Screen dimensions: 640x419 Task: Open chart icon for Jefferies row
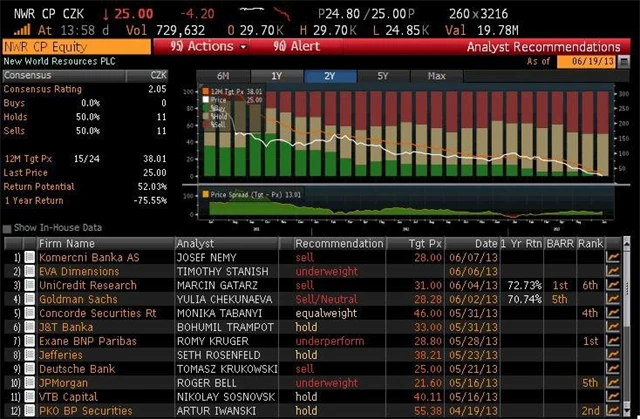pos(613,354)
